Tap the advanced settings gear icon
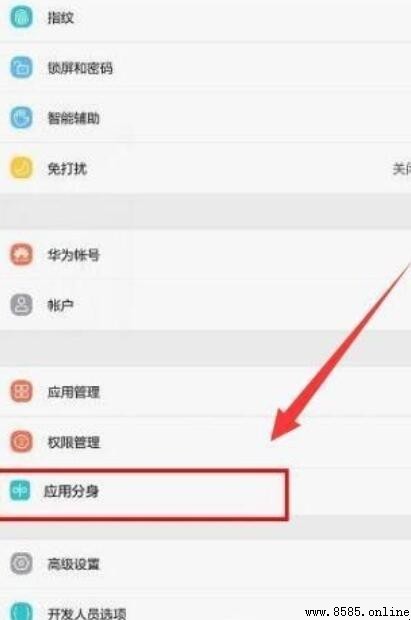This screenshot has width=411, height=620. 21,563
